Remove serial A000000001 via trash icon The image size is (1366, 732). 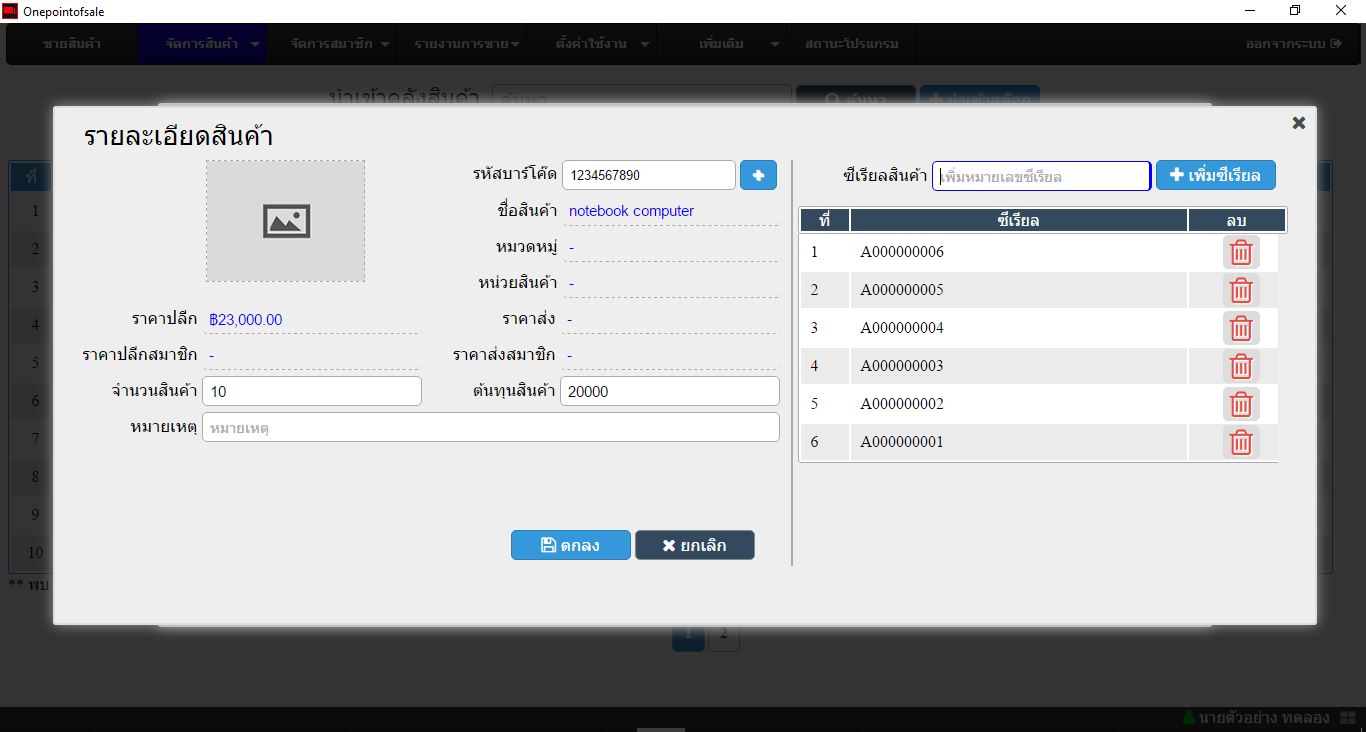(x=1240, y=442)
